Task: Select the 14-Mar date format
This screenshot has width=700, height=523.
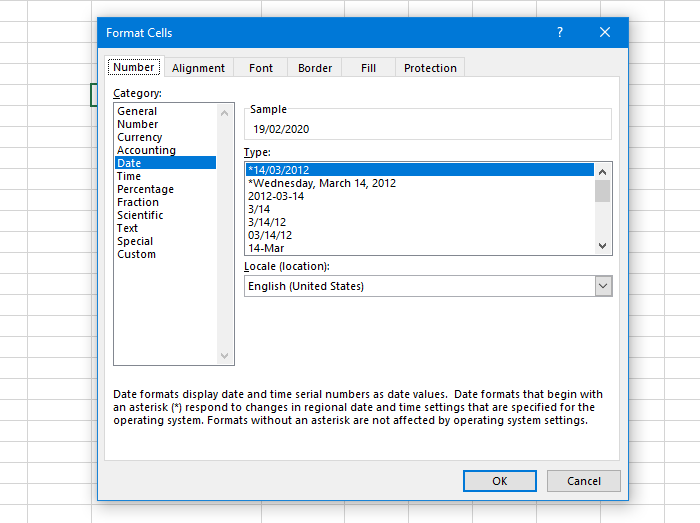Action: (264, 248)
